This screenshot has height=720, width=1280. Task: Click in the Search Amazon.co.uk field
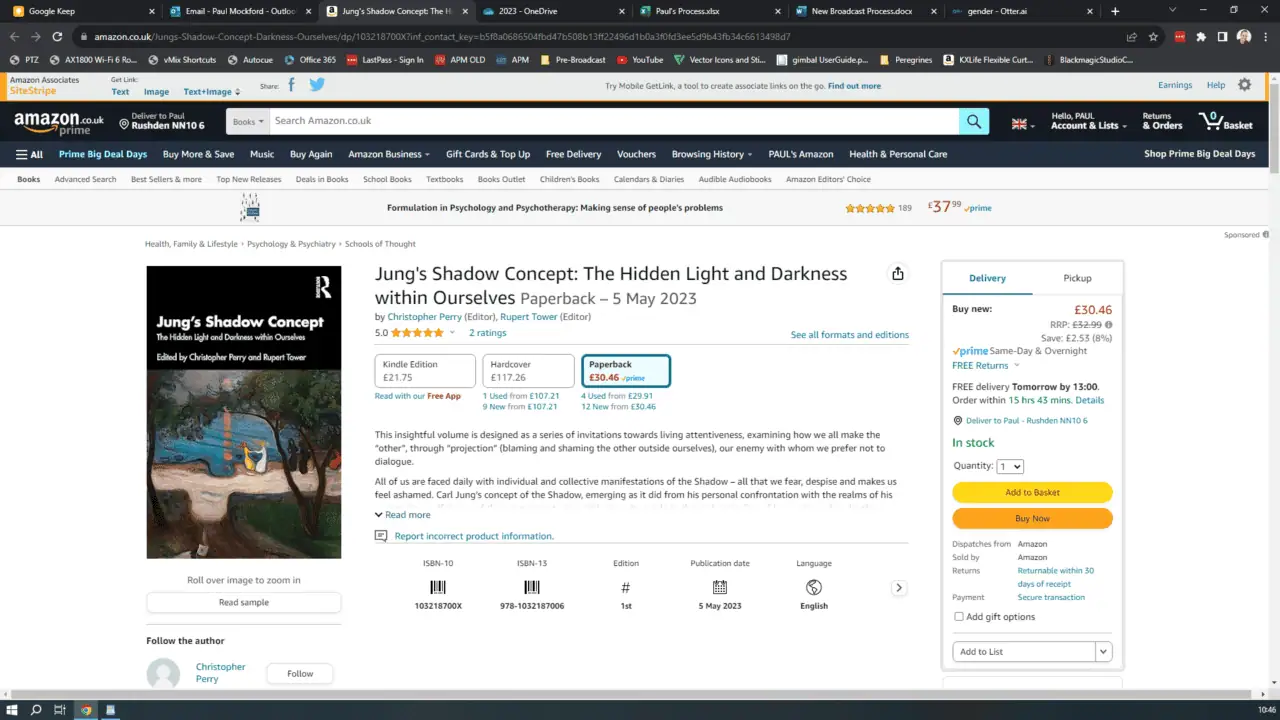coord(614,121)
